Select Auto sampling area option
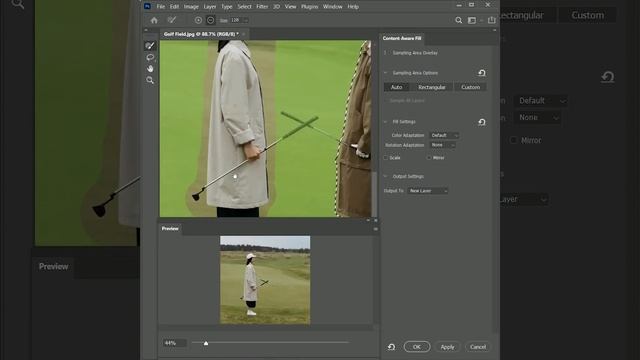The height and width of the screenshot is (360, 640). pos(396,87)
